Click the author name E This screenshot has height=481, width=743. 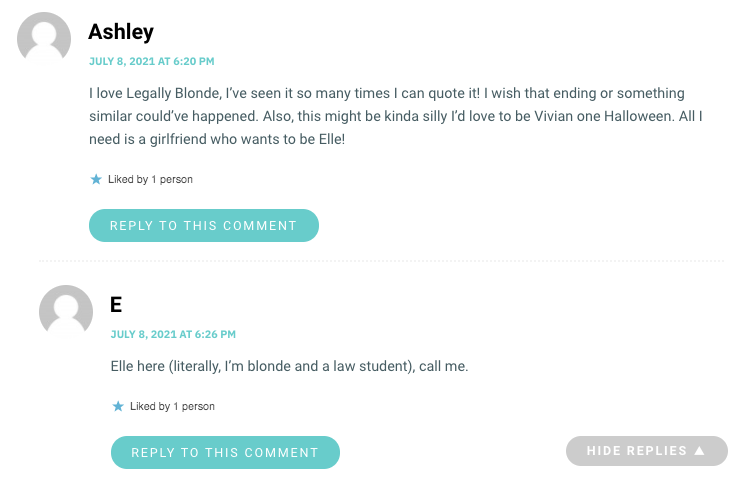click(116, 304)
